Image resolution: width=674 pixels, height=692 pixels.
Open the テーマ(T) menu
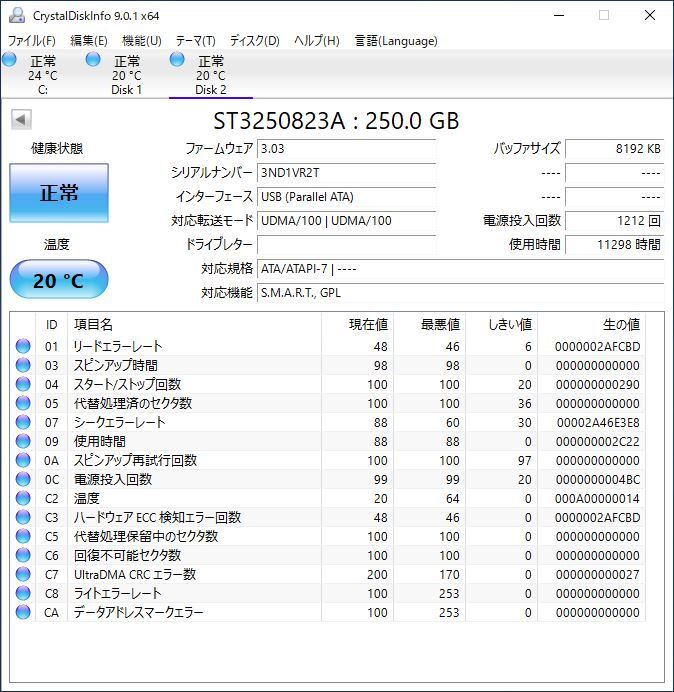pyautogui.click(x=196, y=41)
